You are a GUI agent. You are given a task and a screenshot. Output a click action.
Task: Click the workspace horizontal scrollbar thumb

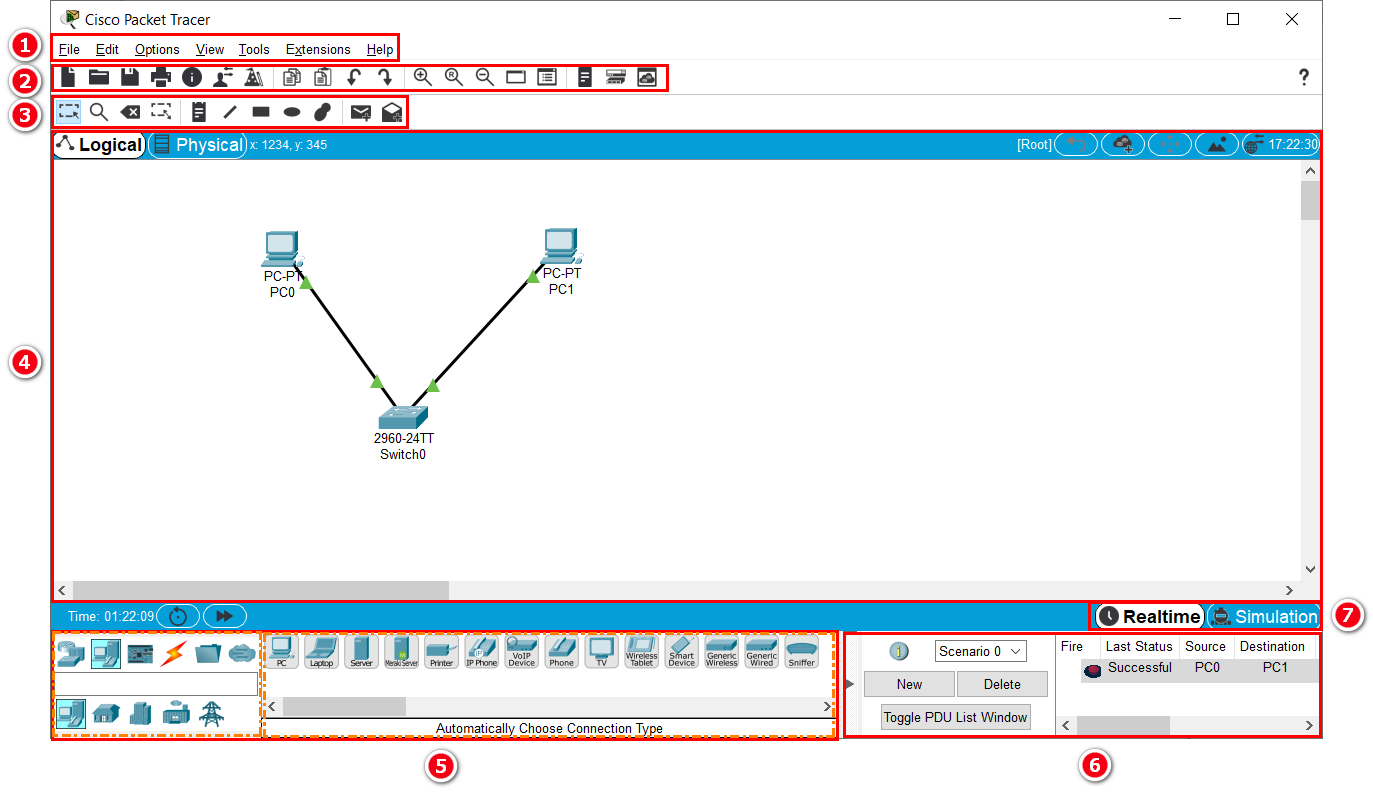pyautogui.click(x=261, y=590)
